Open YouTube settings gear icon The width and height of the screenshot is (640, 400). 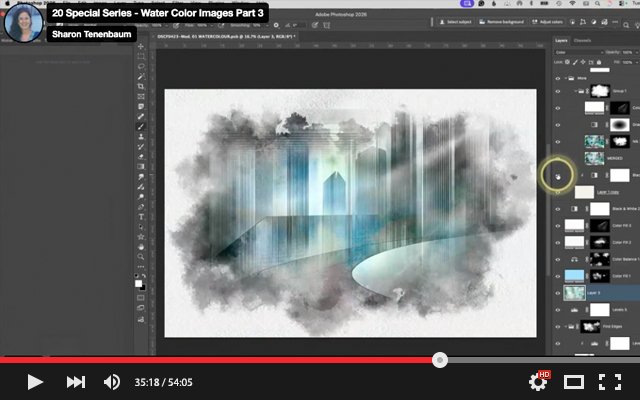[538, 382]
